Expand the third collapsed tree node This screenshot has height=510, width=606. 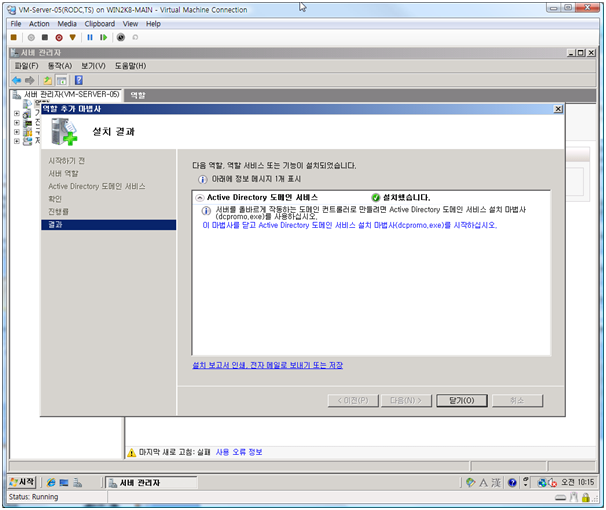(17, 132)
